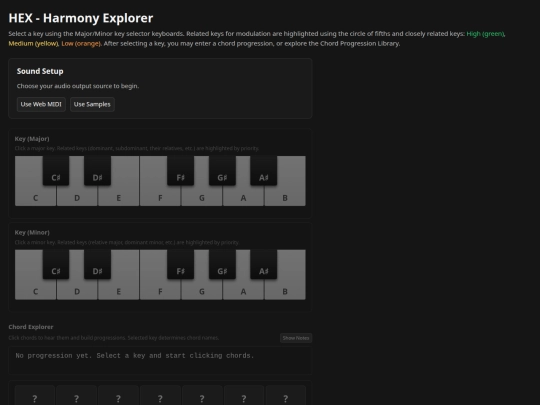This screenshot has width=540, height=405.
Task: Toggle the Show Notes button
Action: (x=296, y=338)
